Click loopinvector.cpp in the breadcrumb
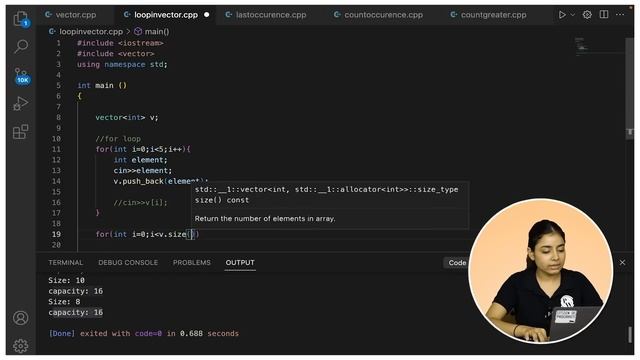Image resolution: width=640 pixels, height=360 pixels. click(91, 31)
